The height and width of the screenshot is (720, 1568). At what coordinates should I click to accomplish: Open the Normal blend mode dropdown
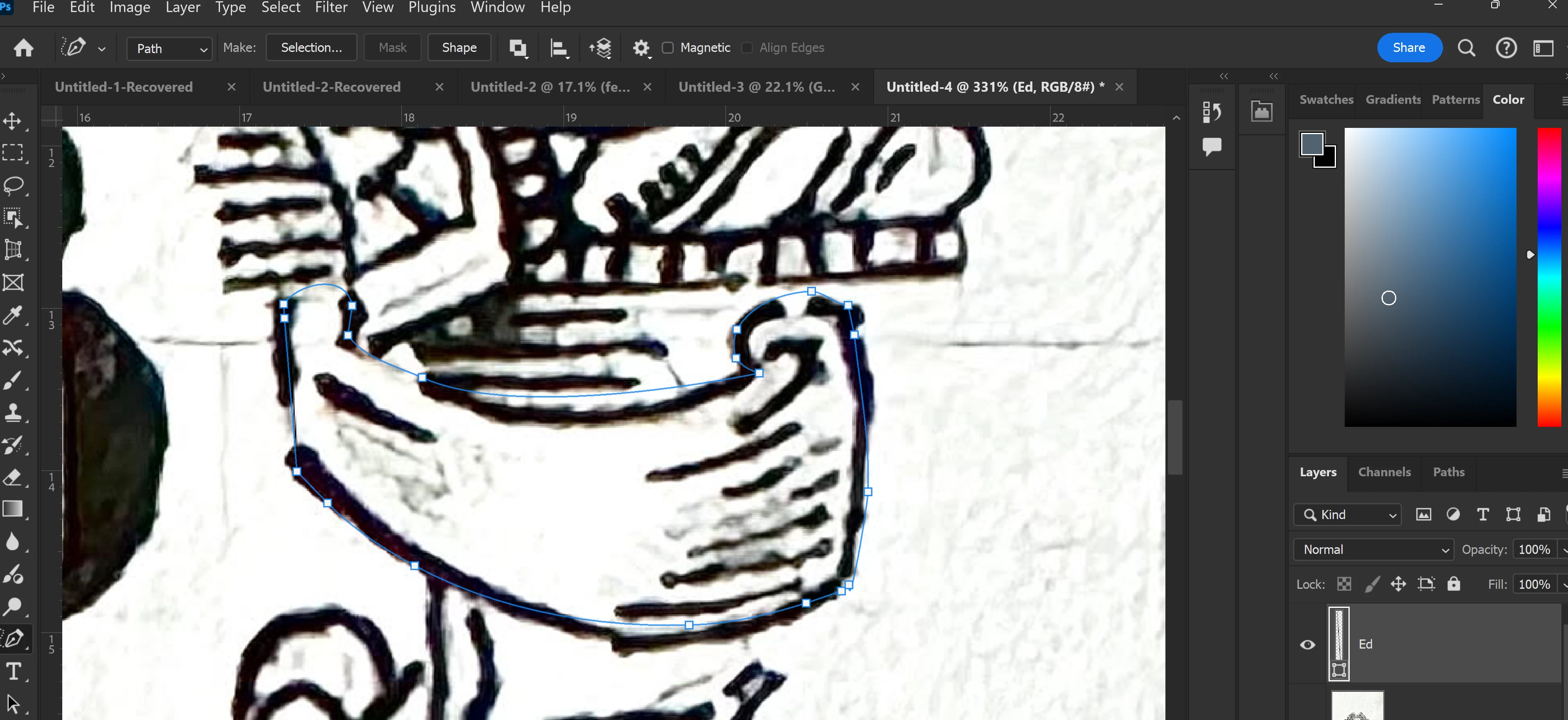tap(1373, 549)
